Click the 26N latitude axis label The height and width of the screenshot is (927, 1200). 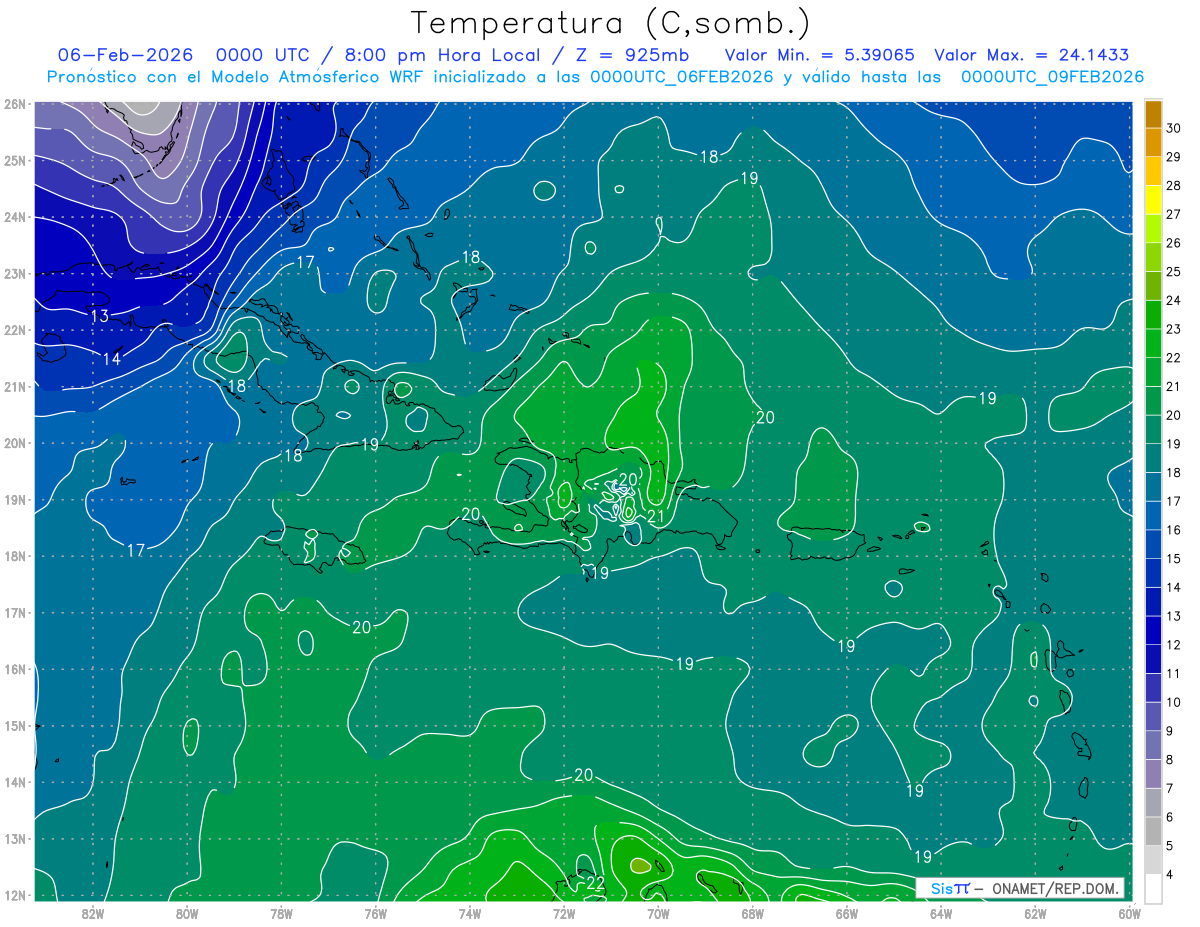point(15,103)
